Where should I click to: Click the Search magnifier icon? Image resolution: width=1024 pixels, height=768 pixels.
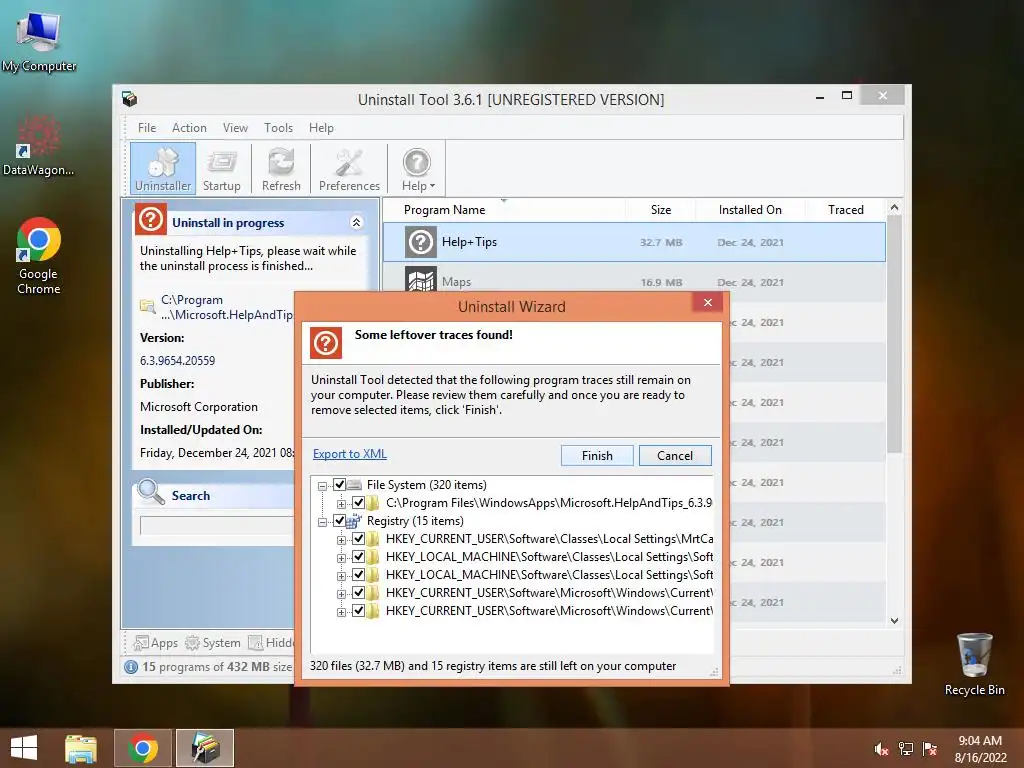pyautogui.click(x=151, y=492)
